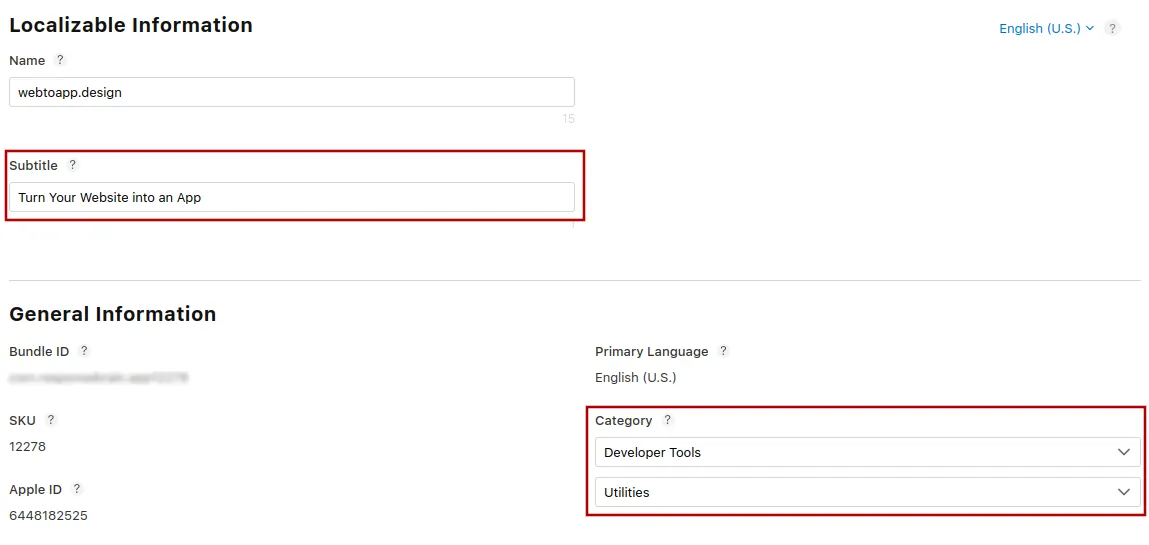
Task: Click the Primary Language value English (U.S.)
Action: click(x=635, y=378)
